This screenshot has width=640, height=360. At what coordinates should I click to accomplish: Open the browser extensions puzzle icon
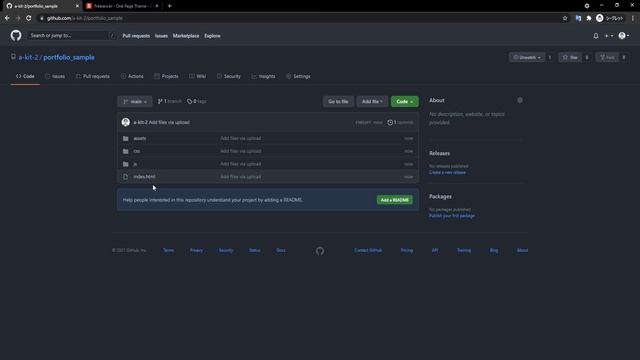click(x=589, y=18)
